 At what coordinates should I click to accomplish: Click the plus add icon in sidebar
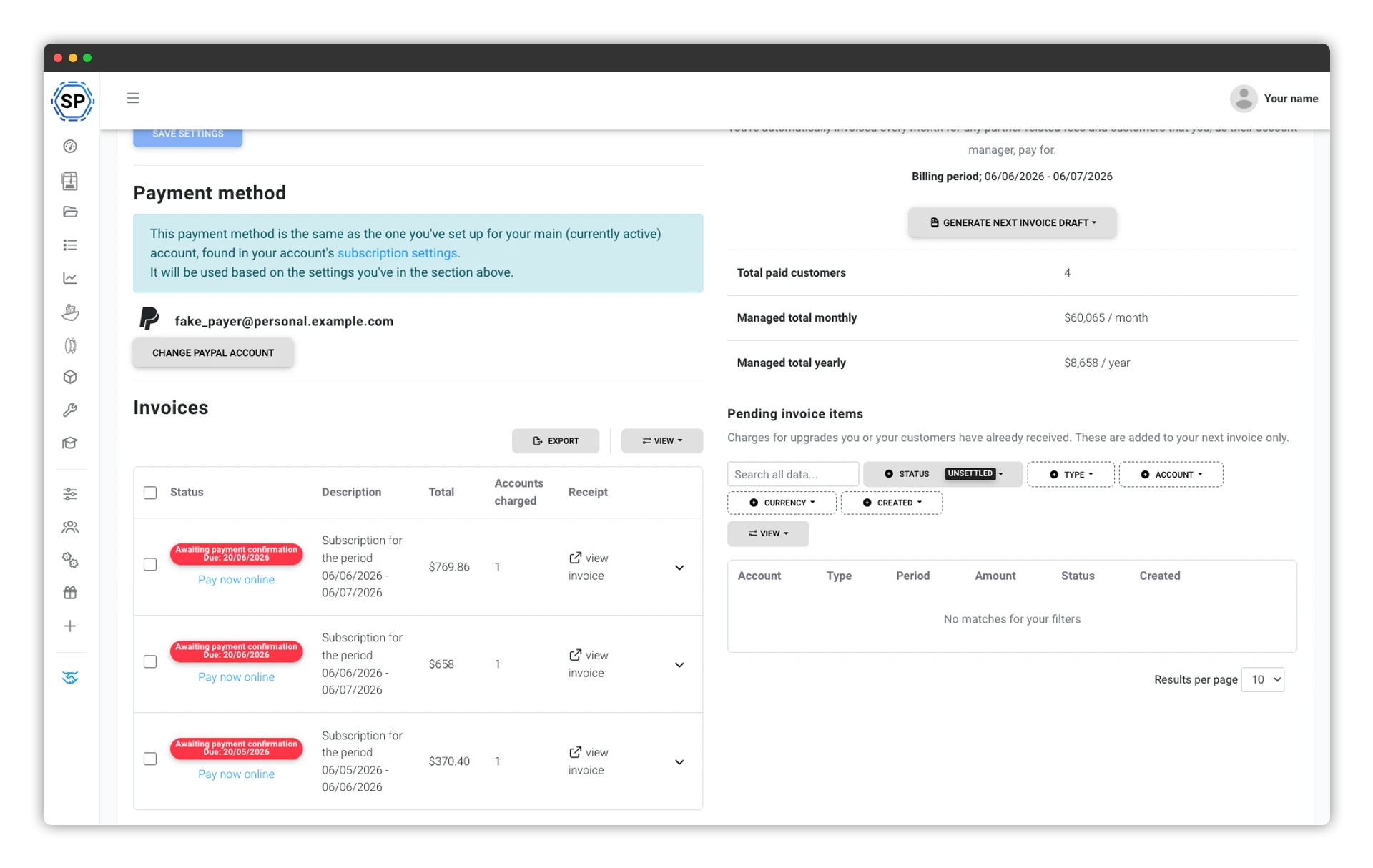70,626
